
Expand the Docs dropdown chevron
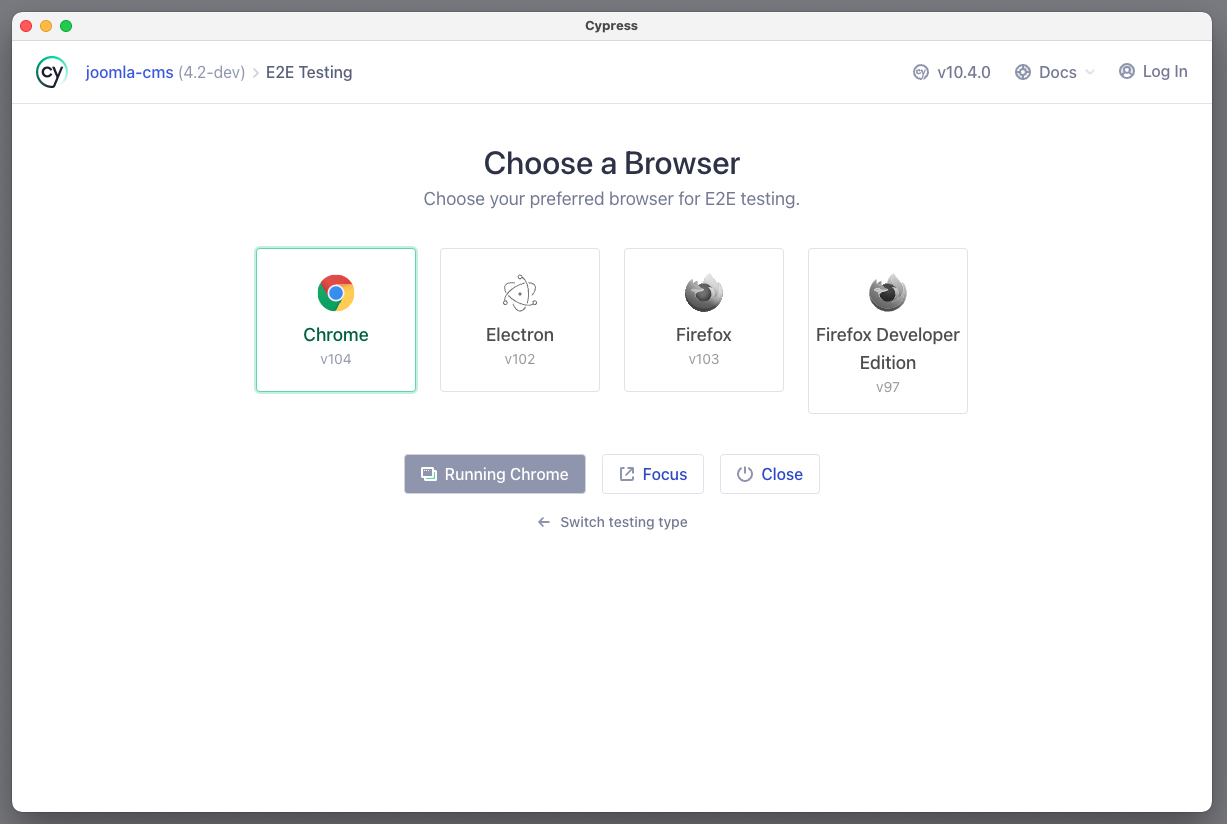pos(1090,72)
